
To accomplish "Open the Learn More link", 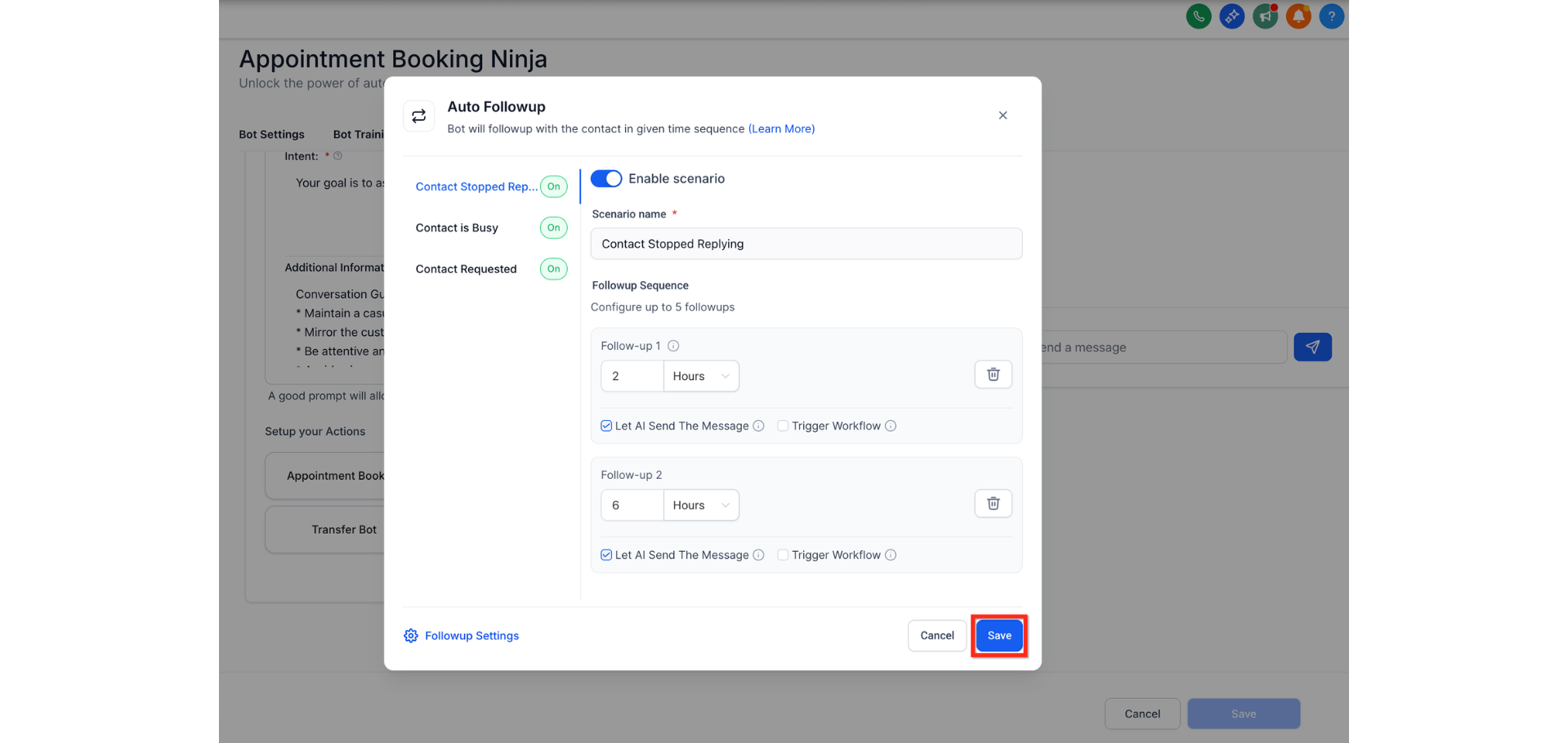I will [781, 129].
